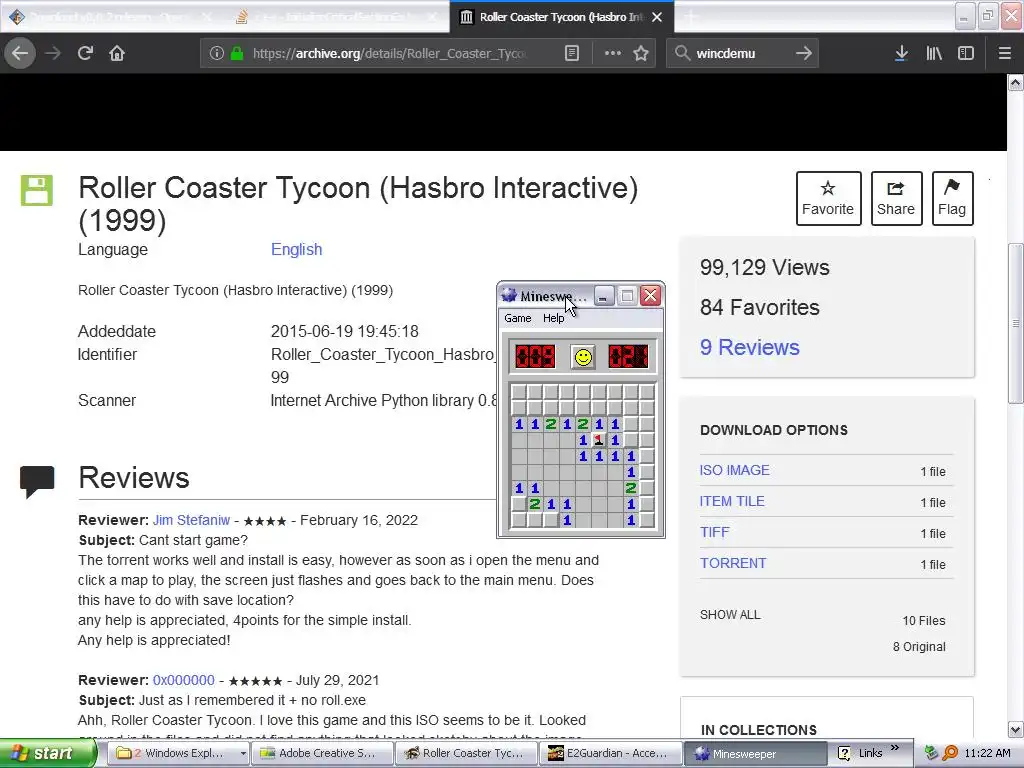
Task: Bookmark this page with the star
Action: [641, 53]
